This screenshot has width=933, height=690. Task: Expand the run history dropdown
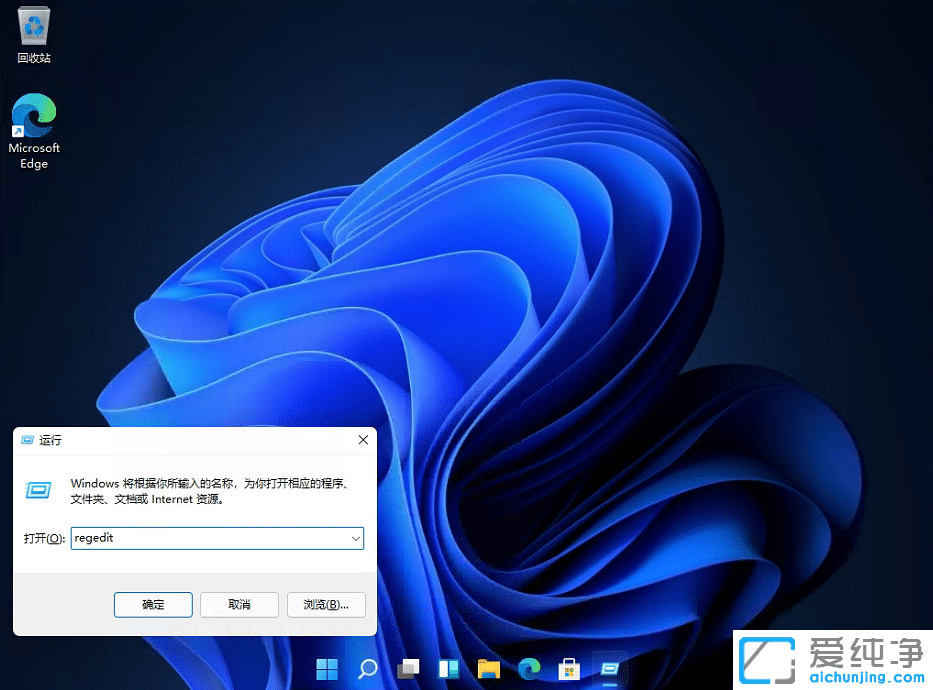[355, 538]
